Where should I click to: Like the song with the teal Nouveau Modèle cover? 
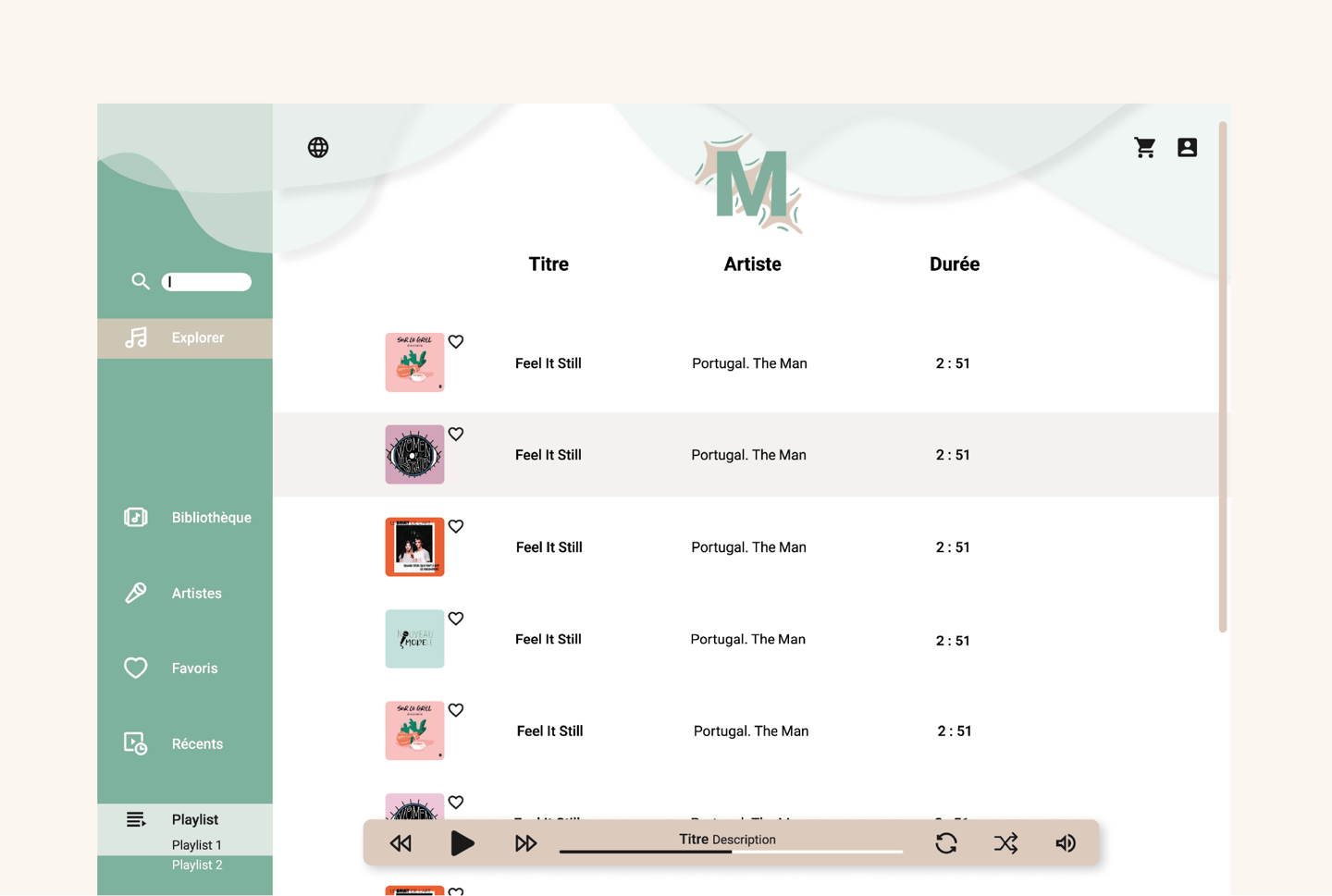pyautogui.click(x=456, y=619)
